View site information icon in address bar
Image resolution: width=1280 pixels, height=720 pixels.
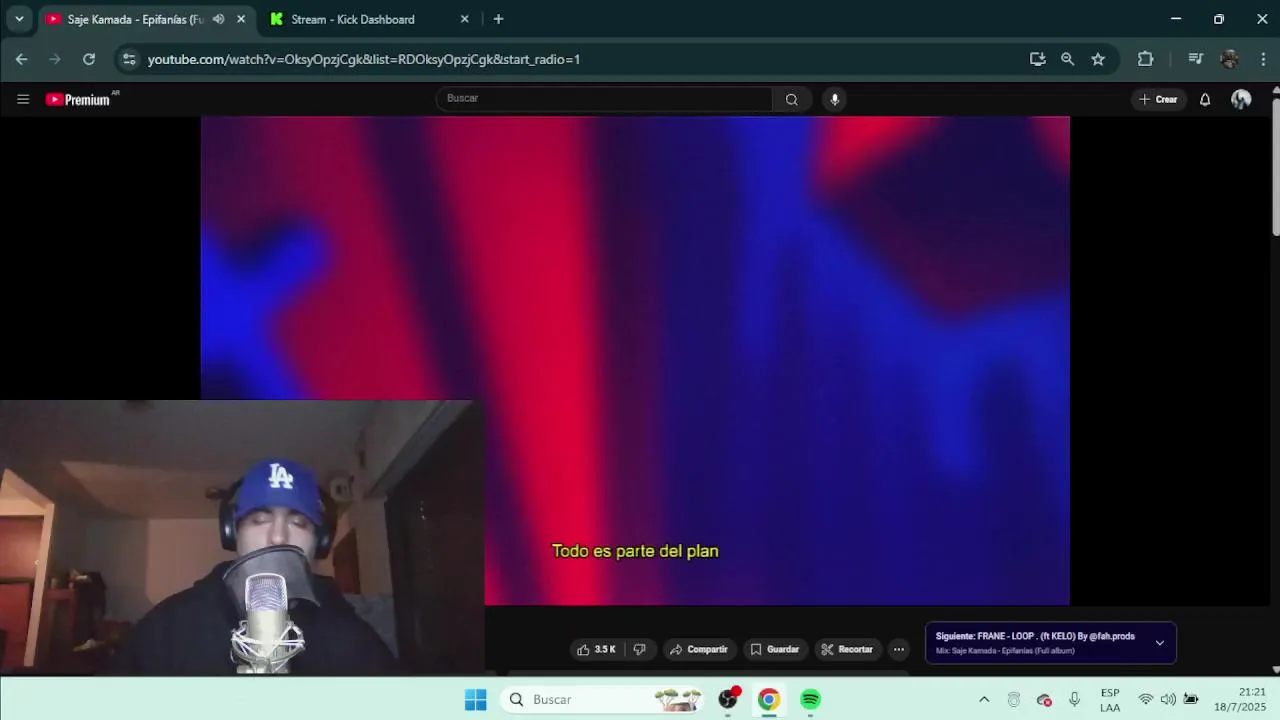(129, 59)
